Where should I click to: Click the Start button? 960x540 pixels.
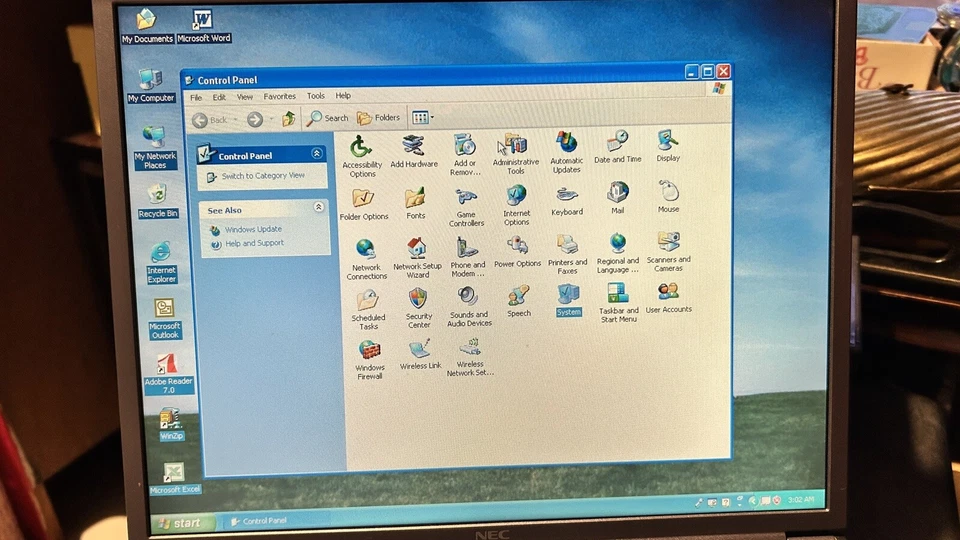coord(182,523)
